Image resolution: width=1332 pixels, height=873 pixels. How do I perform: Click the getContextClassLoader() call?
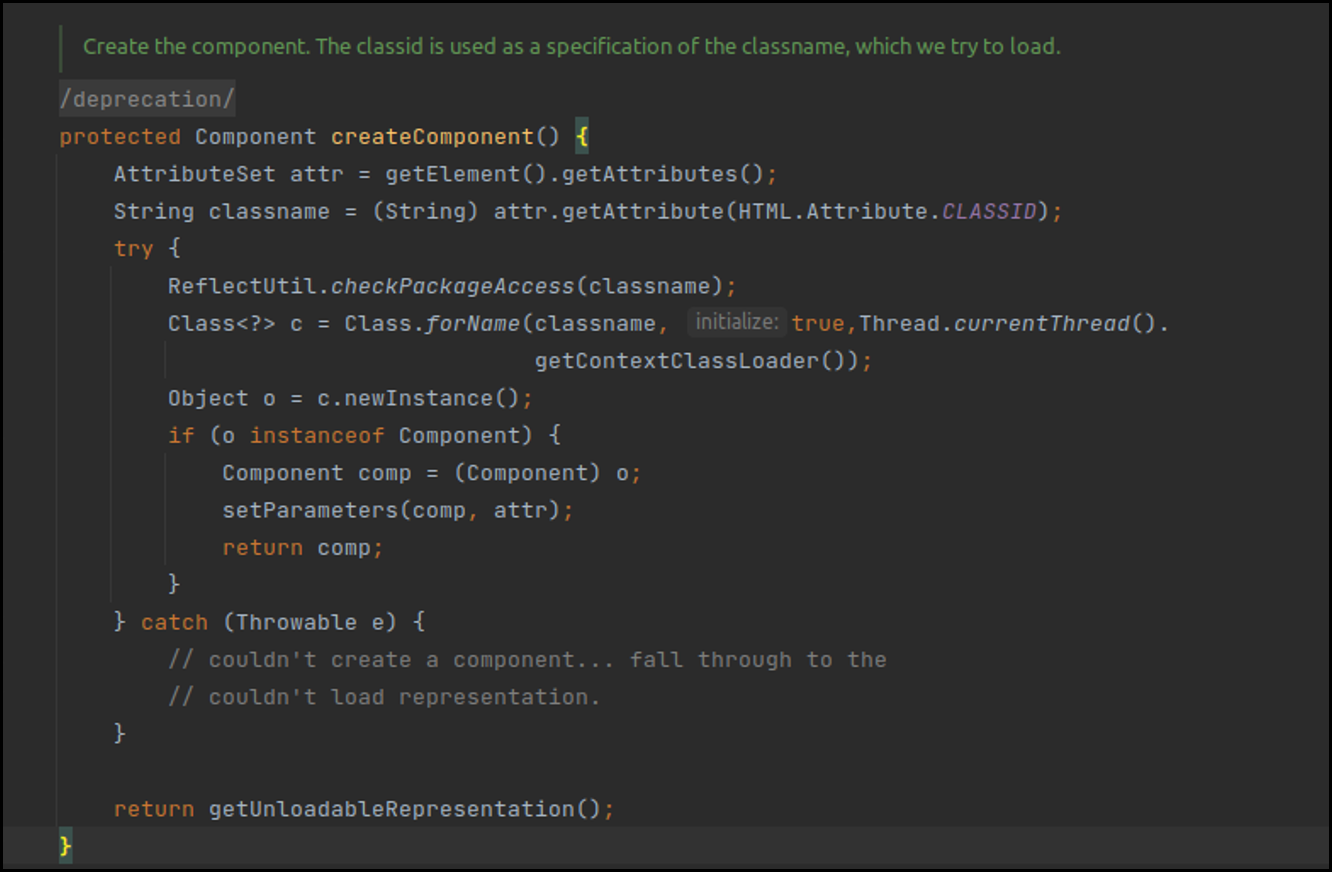pyautogui.click(x=695, y=361)
